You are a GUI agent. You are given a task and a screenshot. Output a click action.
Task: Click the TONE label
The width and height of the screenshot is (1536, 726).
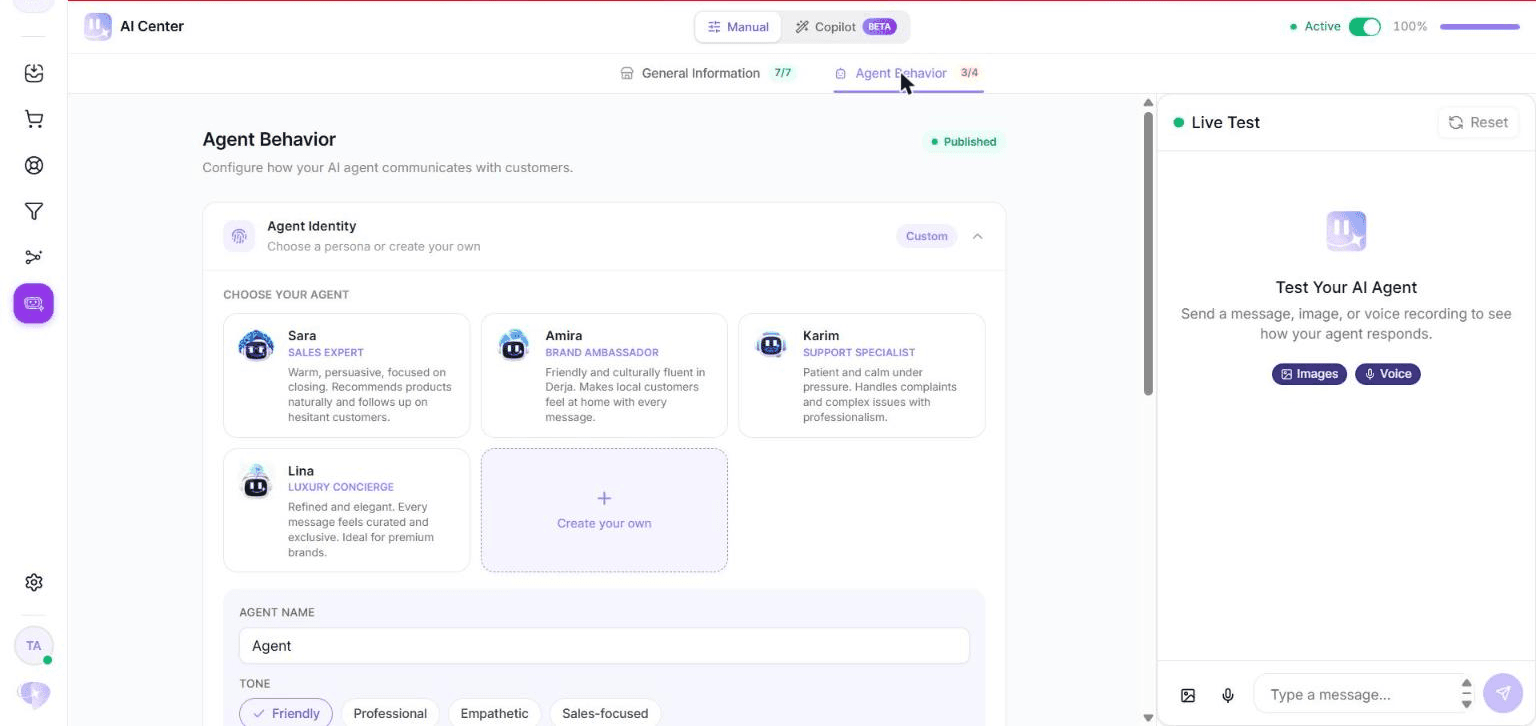[255, 684]
